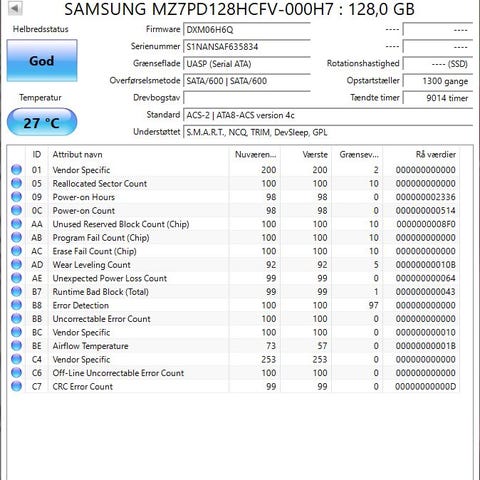
Task: Click the 27 °C temperature indicator
Action: [42, 122]
